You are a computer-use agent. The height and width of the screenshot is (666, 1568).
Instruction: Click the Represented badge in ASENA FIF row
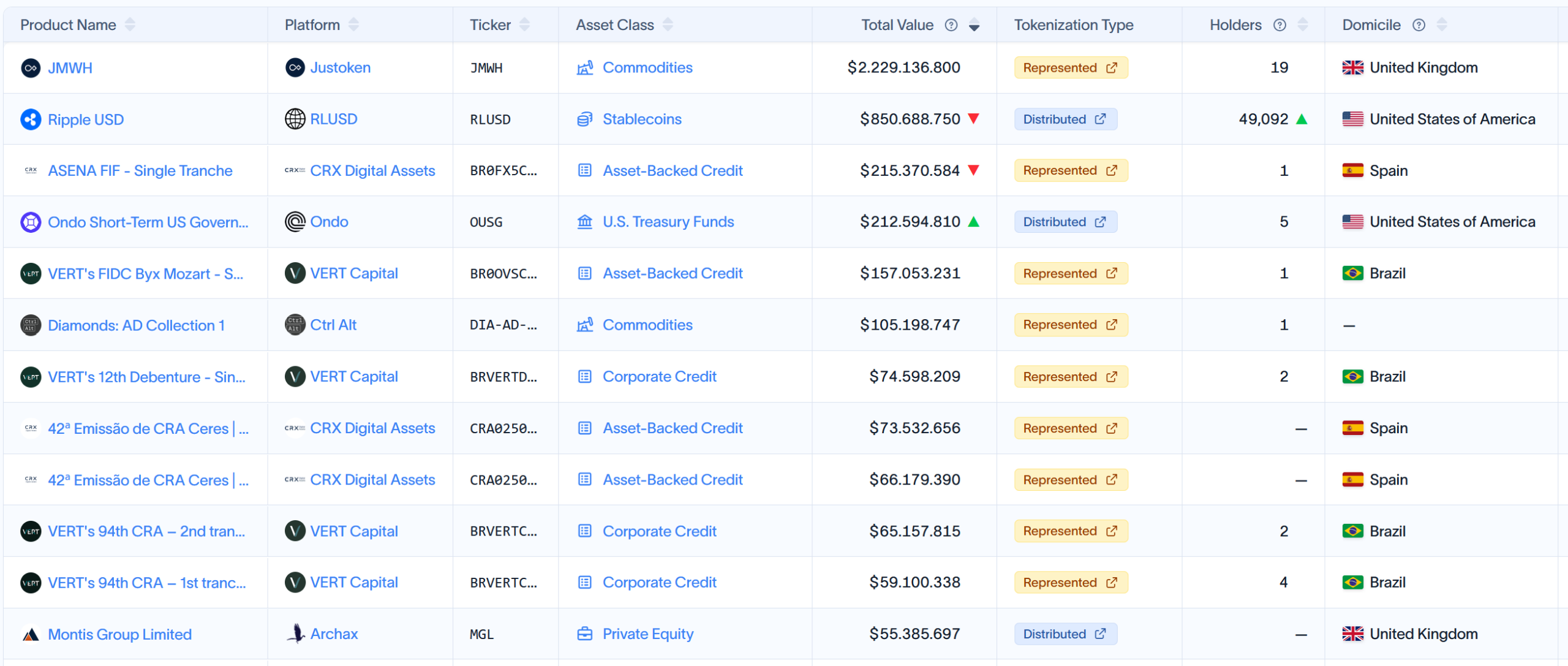point(1071,170)
